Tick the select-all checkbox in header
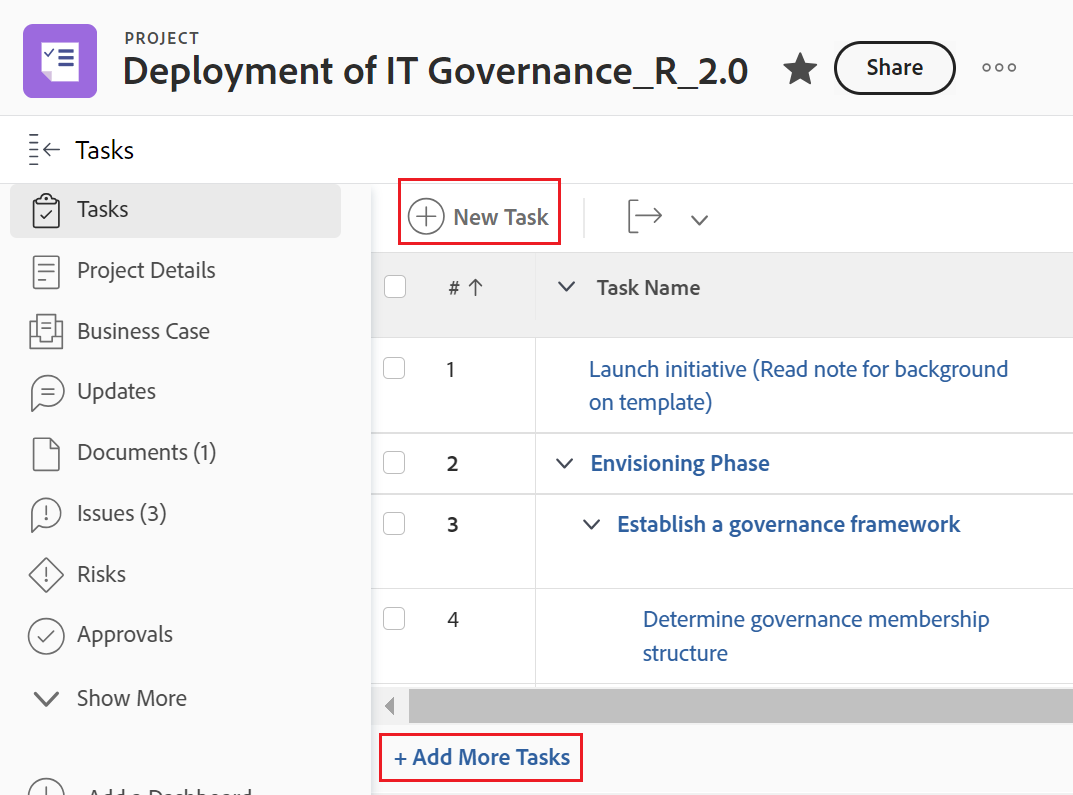 tap(395, 287)
